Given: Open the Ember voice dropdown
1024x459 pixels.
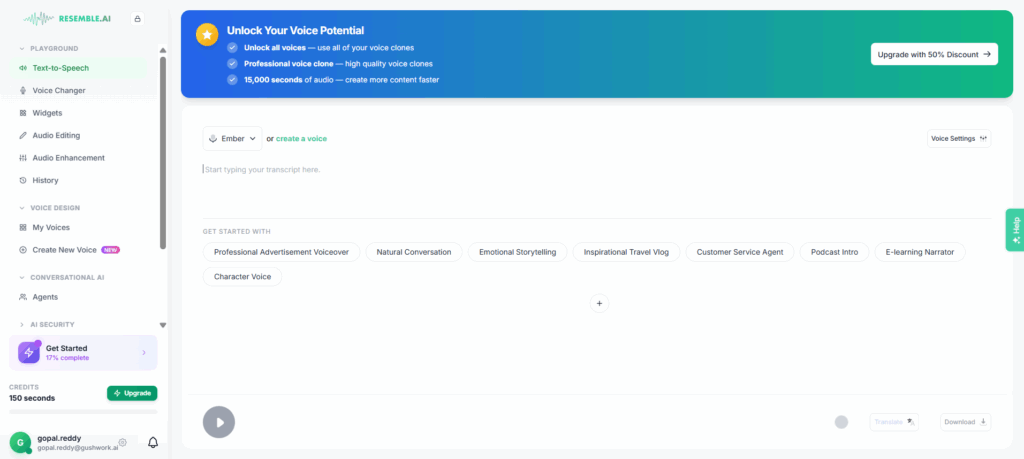Looking at the screenshot, I should pyautogui.click(x=232, y=138).
